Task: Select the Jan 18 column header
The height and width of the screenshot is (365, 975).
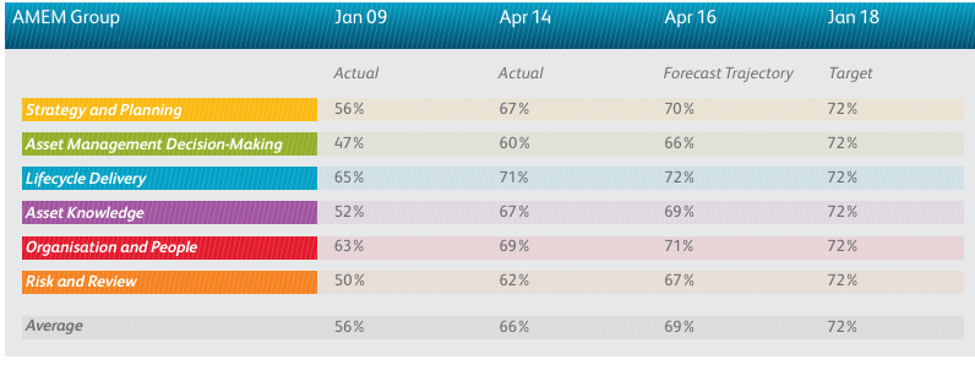Action: [x=853, y=17]
